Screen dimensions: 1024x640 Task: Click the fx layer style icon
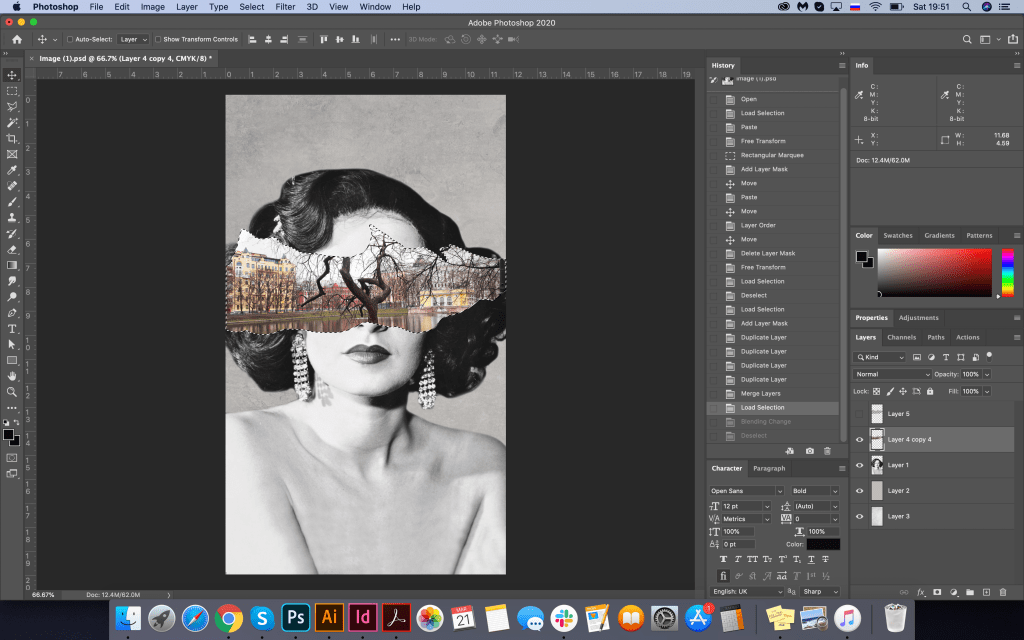pyautogui.click(x=921, y=592)
